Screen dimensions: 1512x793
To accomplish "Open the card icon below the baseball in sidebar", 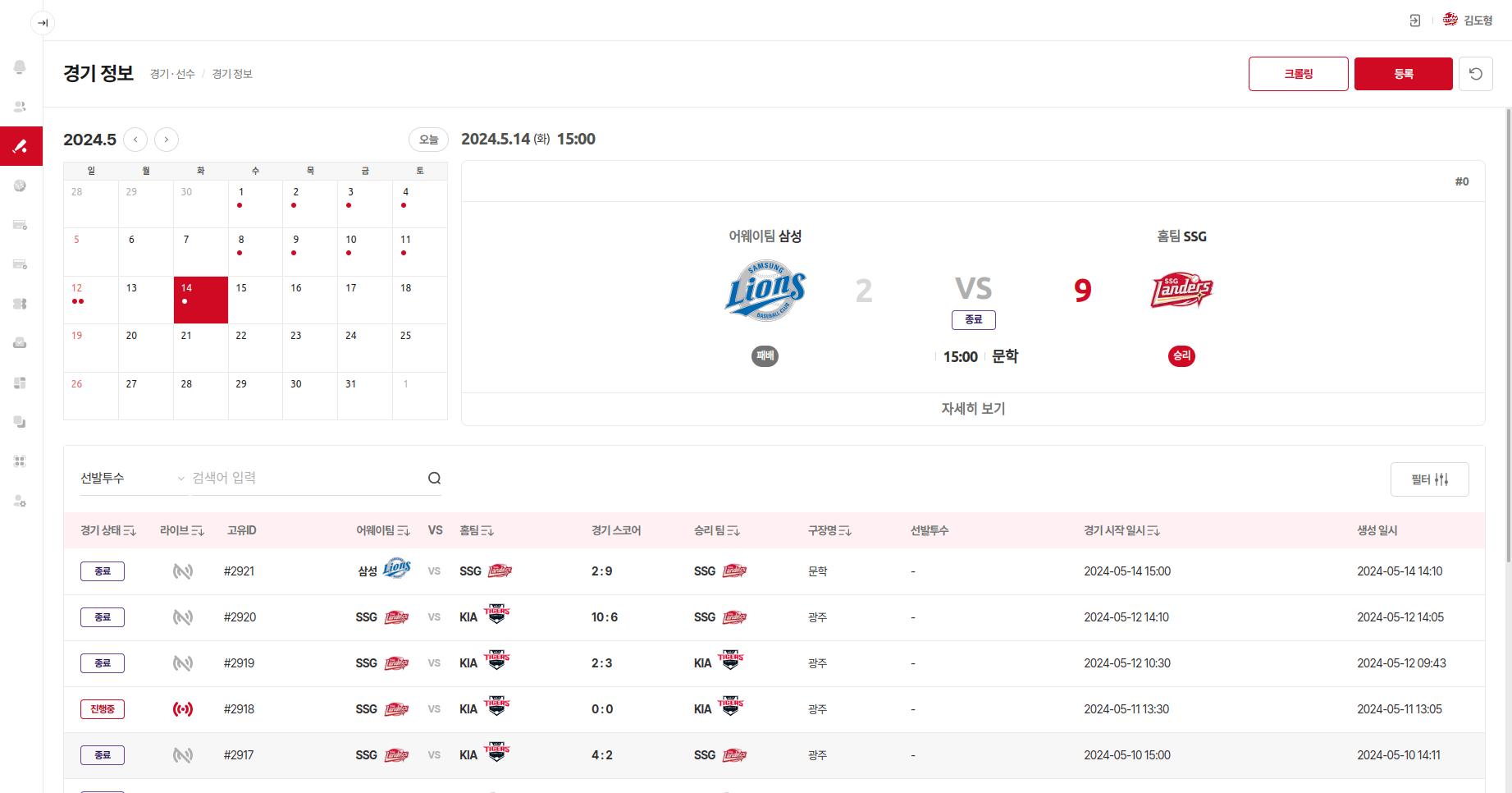I will pos(20,225).
